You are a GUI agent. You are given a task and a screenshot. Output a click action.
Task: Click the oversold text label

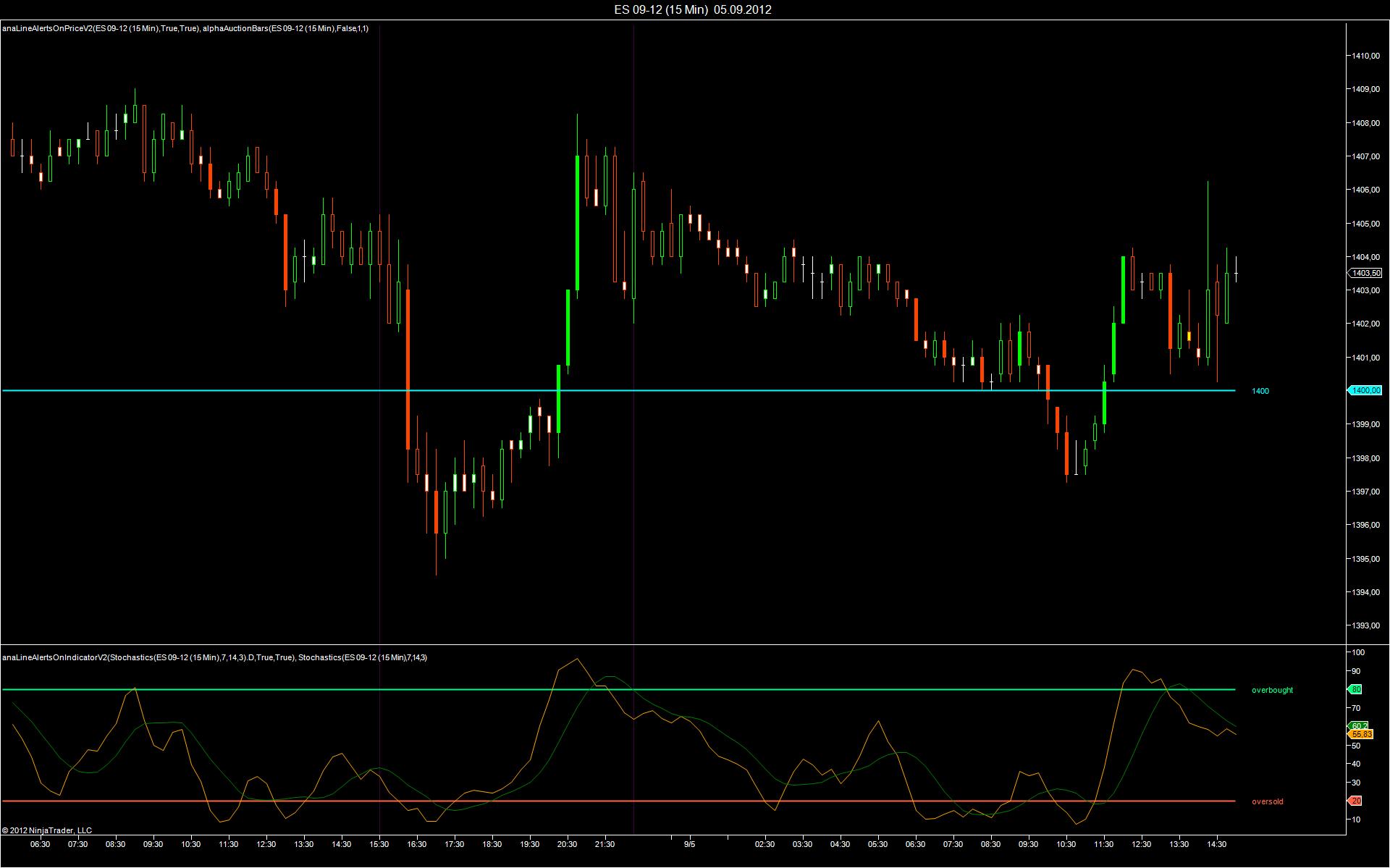pos(1267,801)
